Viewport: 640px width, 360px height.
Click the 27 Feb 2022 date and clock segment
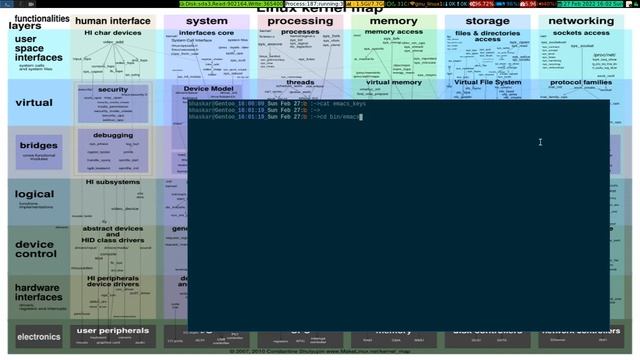(x=590, y=4)
